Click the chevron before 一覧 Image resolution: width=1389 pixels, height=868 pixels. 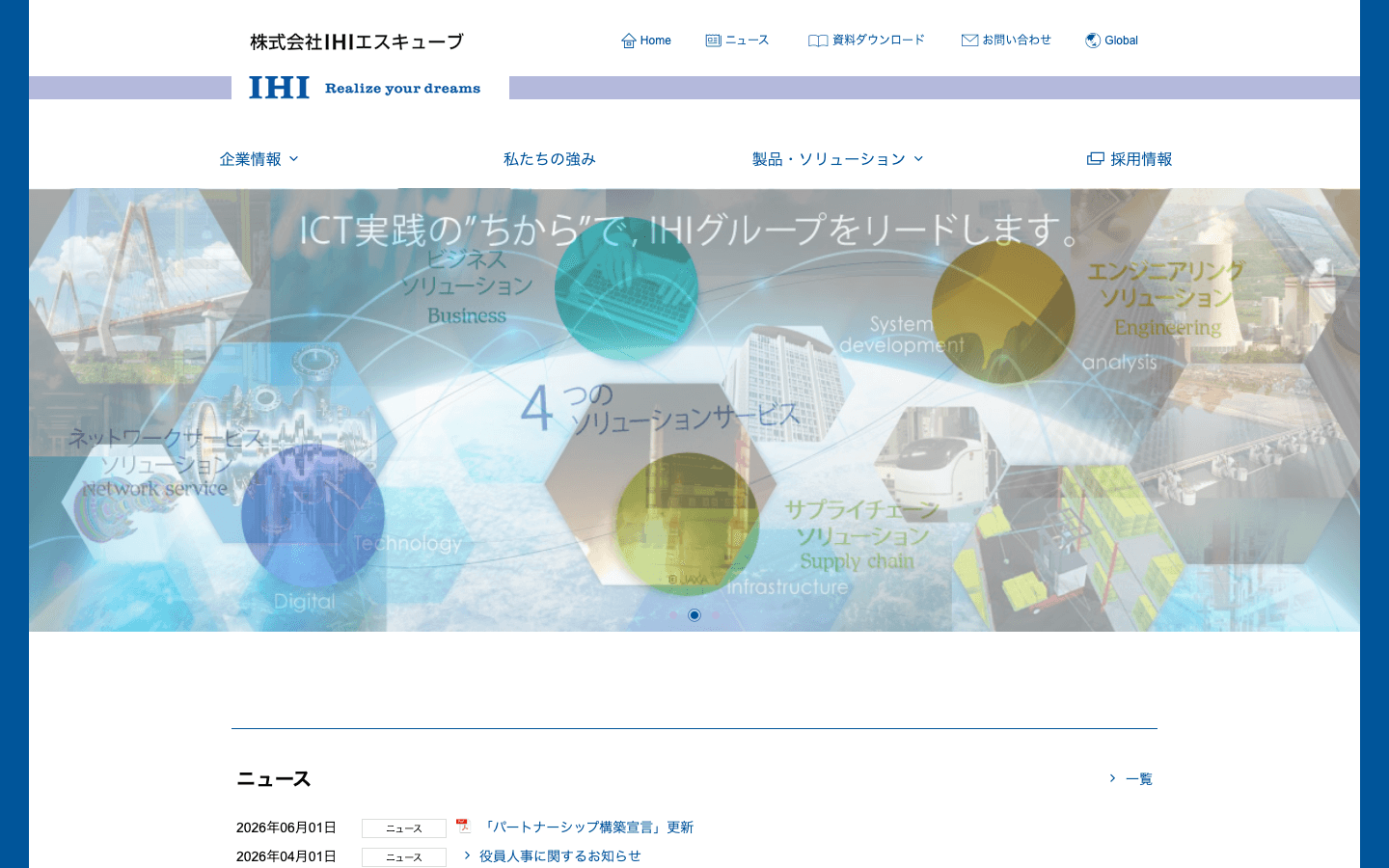tap(1112, 778)
